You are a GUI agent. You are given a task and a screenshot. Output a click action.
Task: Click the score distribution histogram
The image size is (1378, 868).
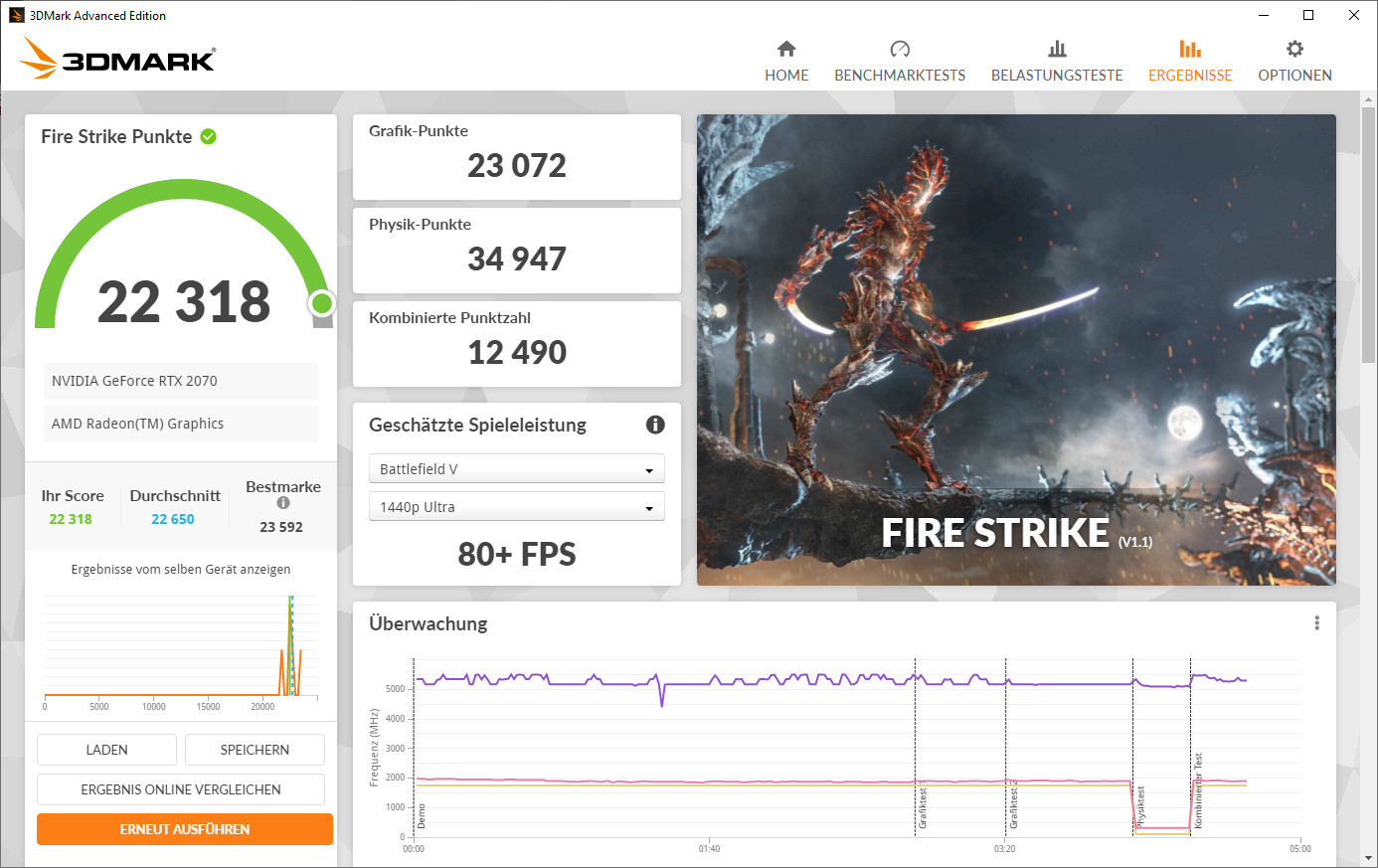pyautogui.click(x=180, y=651)
